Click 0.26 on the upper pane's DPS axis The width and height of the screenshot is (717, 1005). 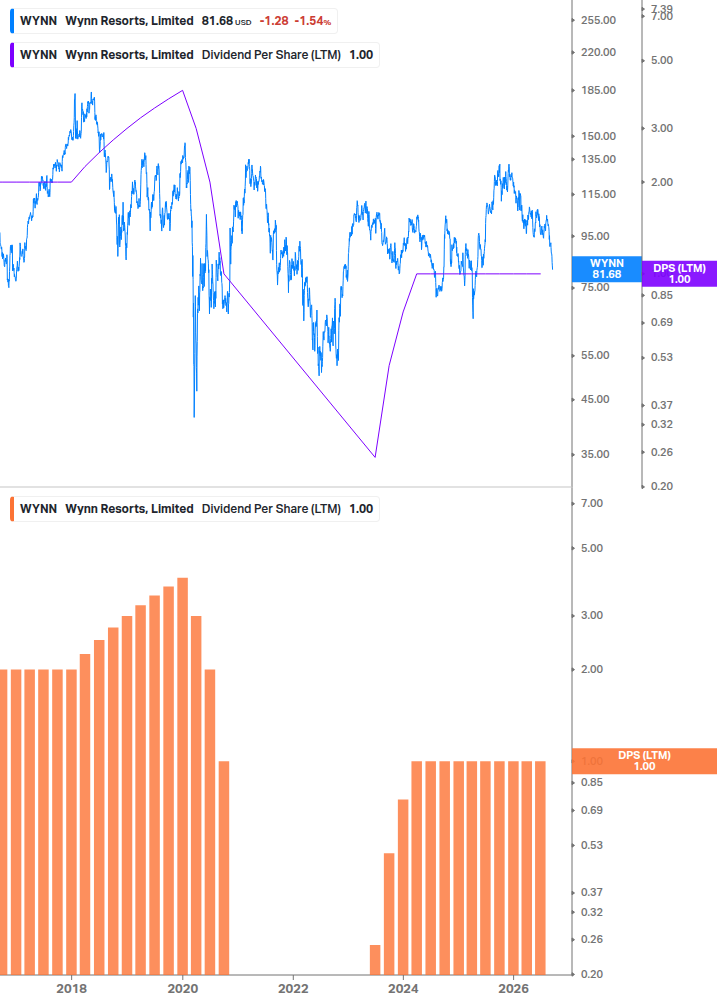point(662,453)
